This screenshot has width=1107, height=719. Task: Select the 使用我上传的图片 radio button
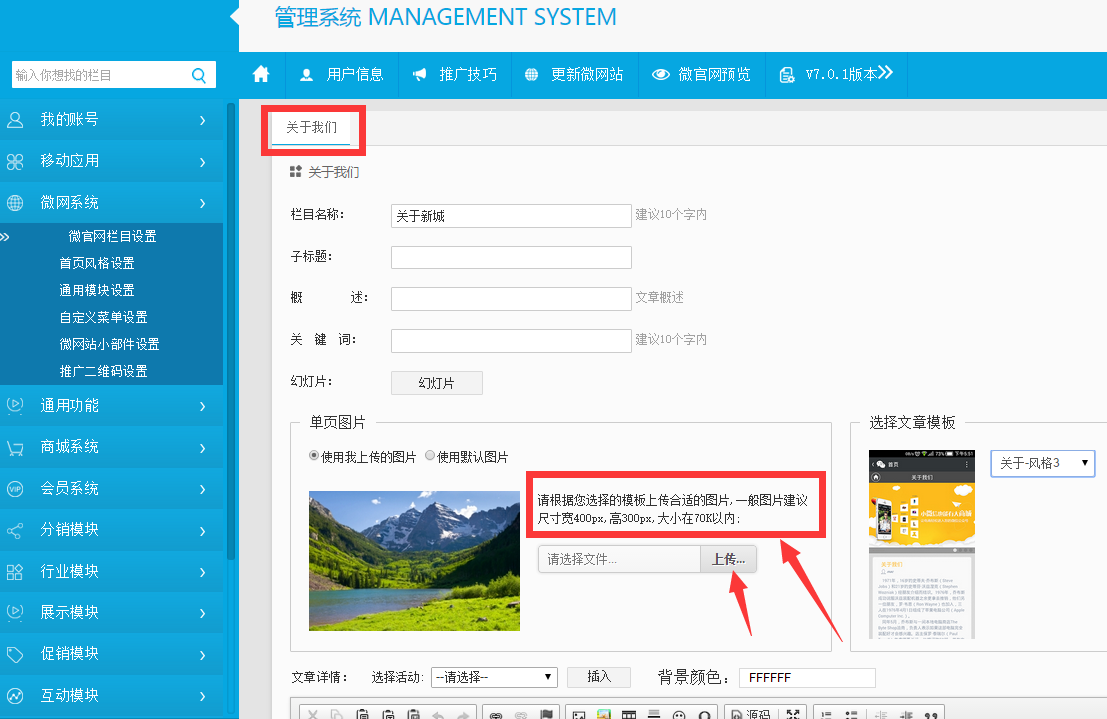point(315,456)
